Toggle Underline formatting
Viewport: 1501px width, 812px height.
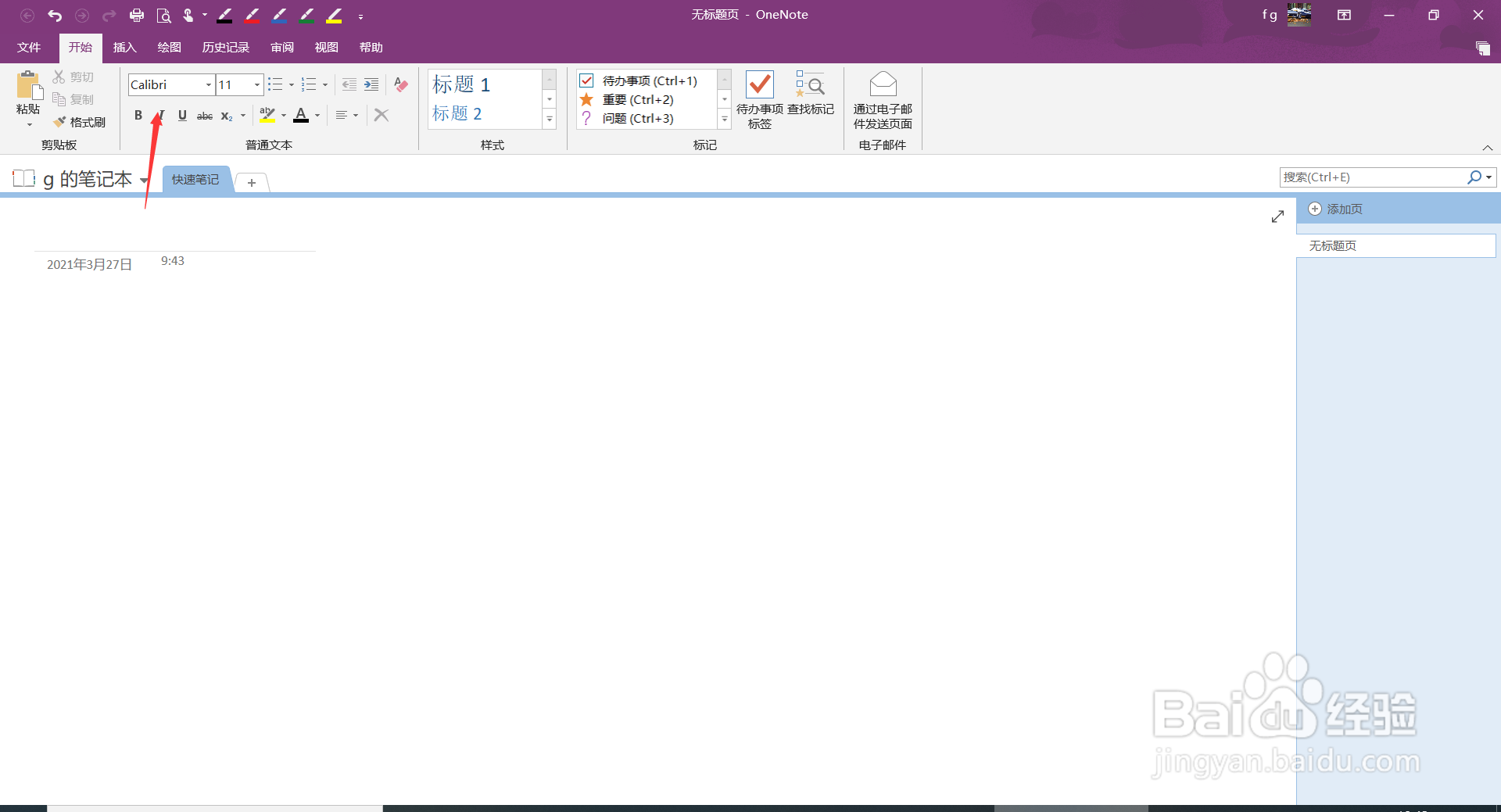[182, 115]
